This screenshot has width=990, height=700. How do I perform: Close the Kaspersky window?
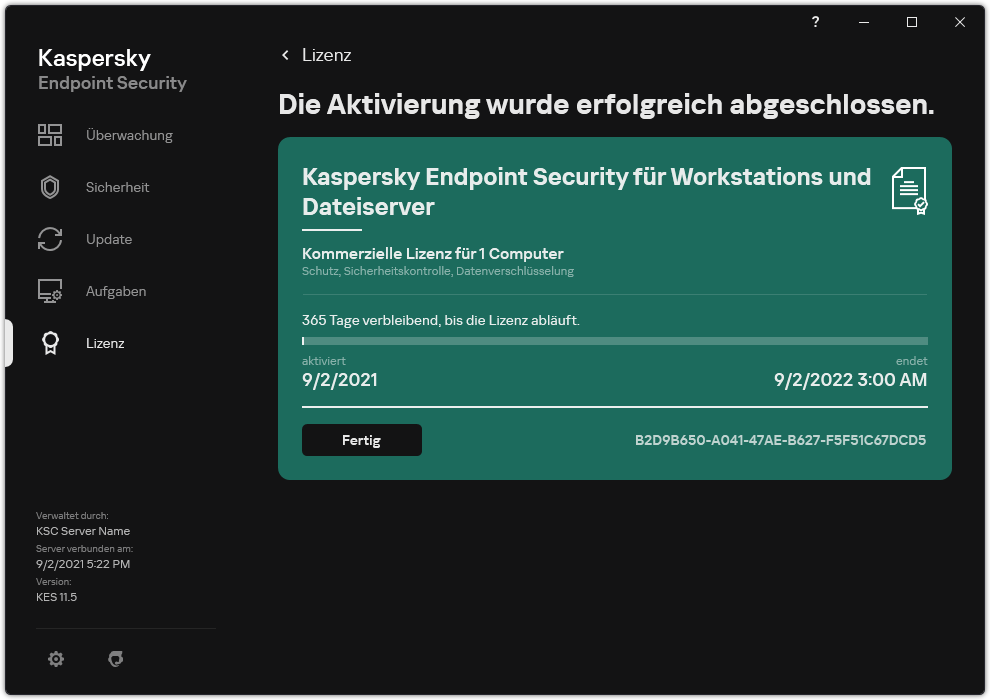pyautogui.click(x=960, y=22)
